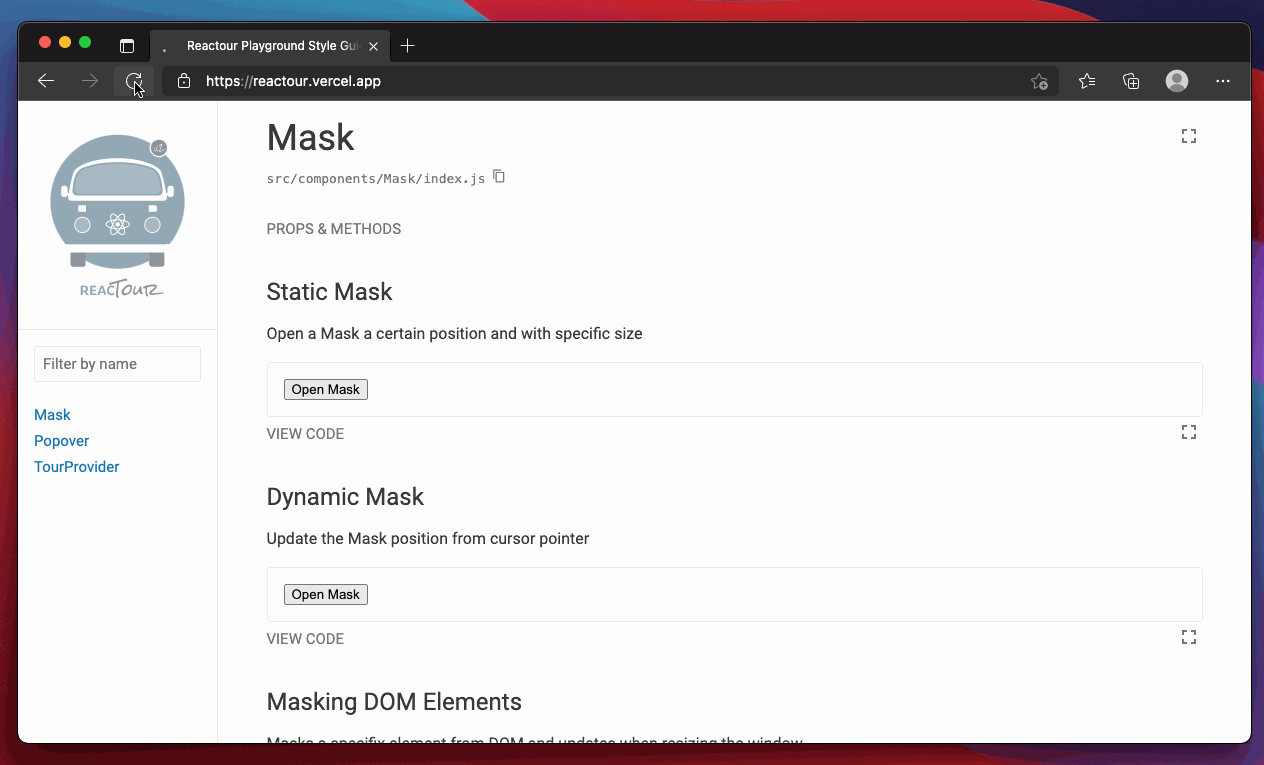
Task: Click the Mask page title
Action: click(310, 137)
